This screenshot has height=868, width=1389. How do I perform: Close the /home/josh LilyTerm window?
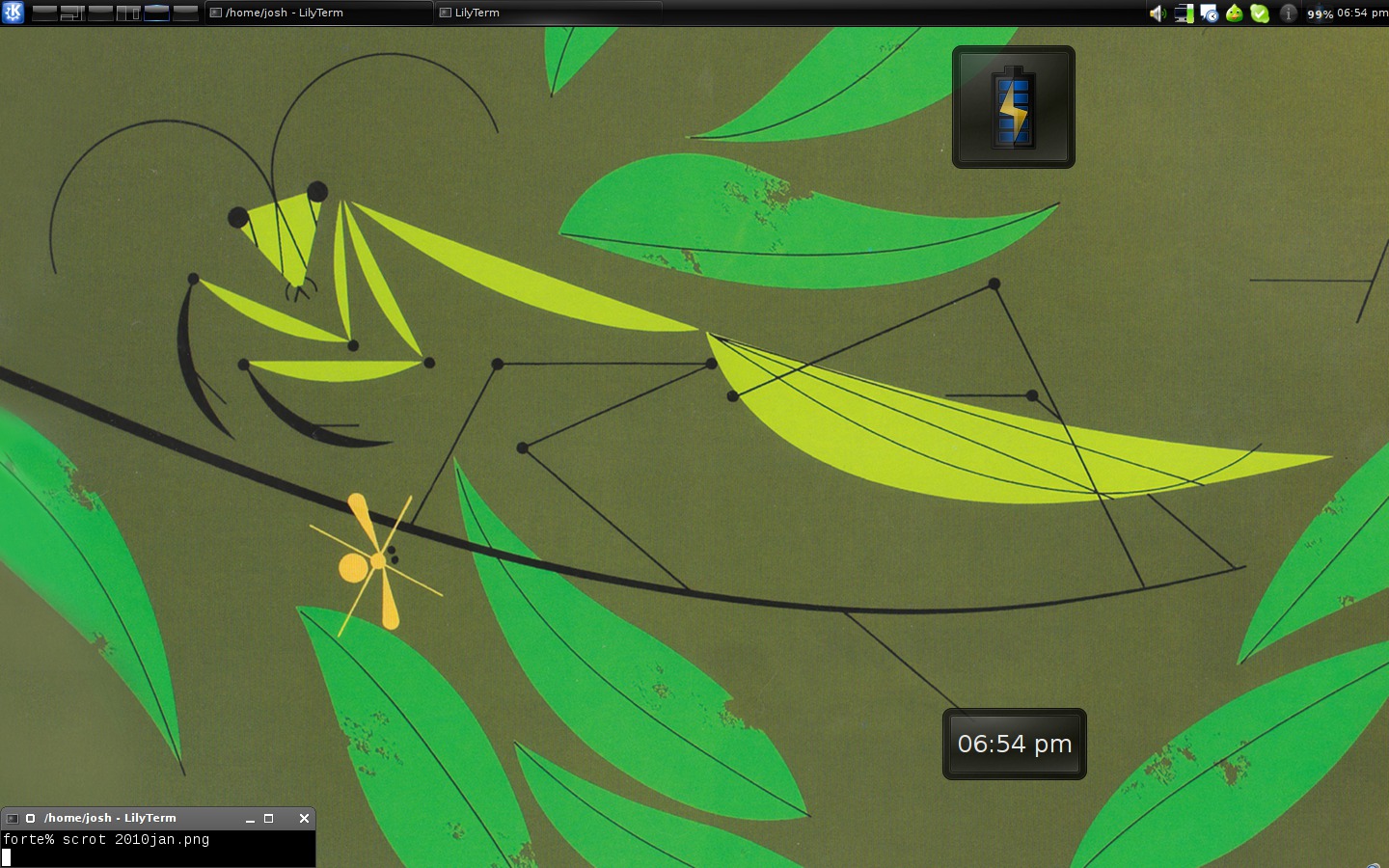click(304, 818)
